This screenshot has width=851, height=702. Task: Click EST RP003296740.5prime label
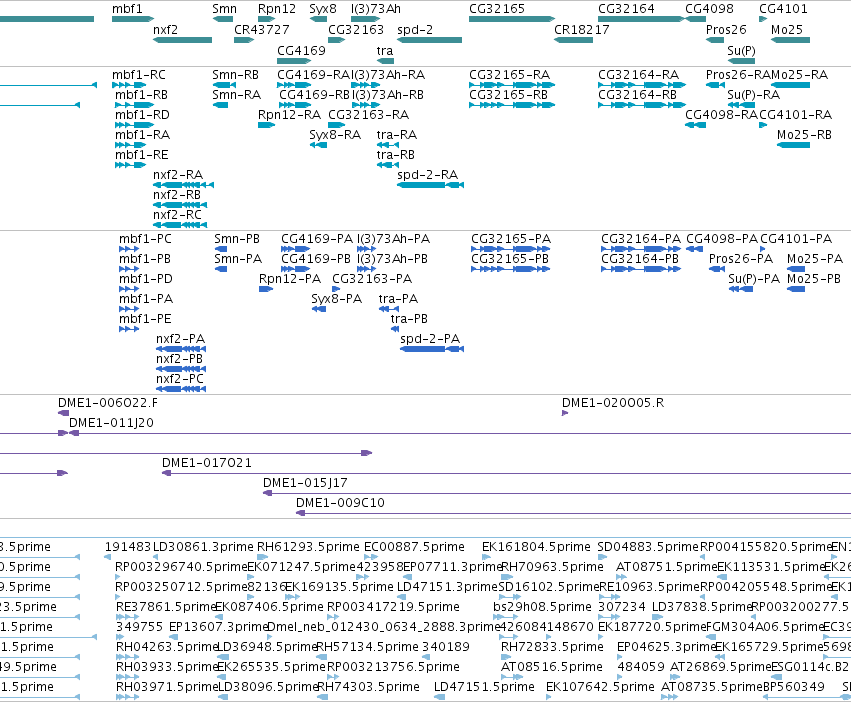181,567
